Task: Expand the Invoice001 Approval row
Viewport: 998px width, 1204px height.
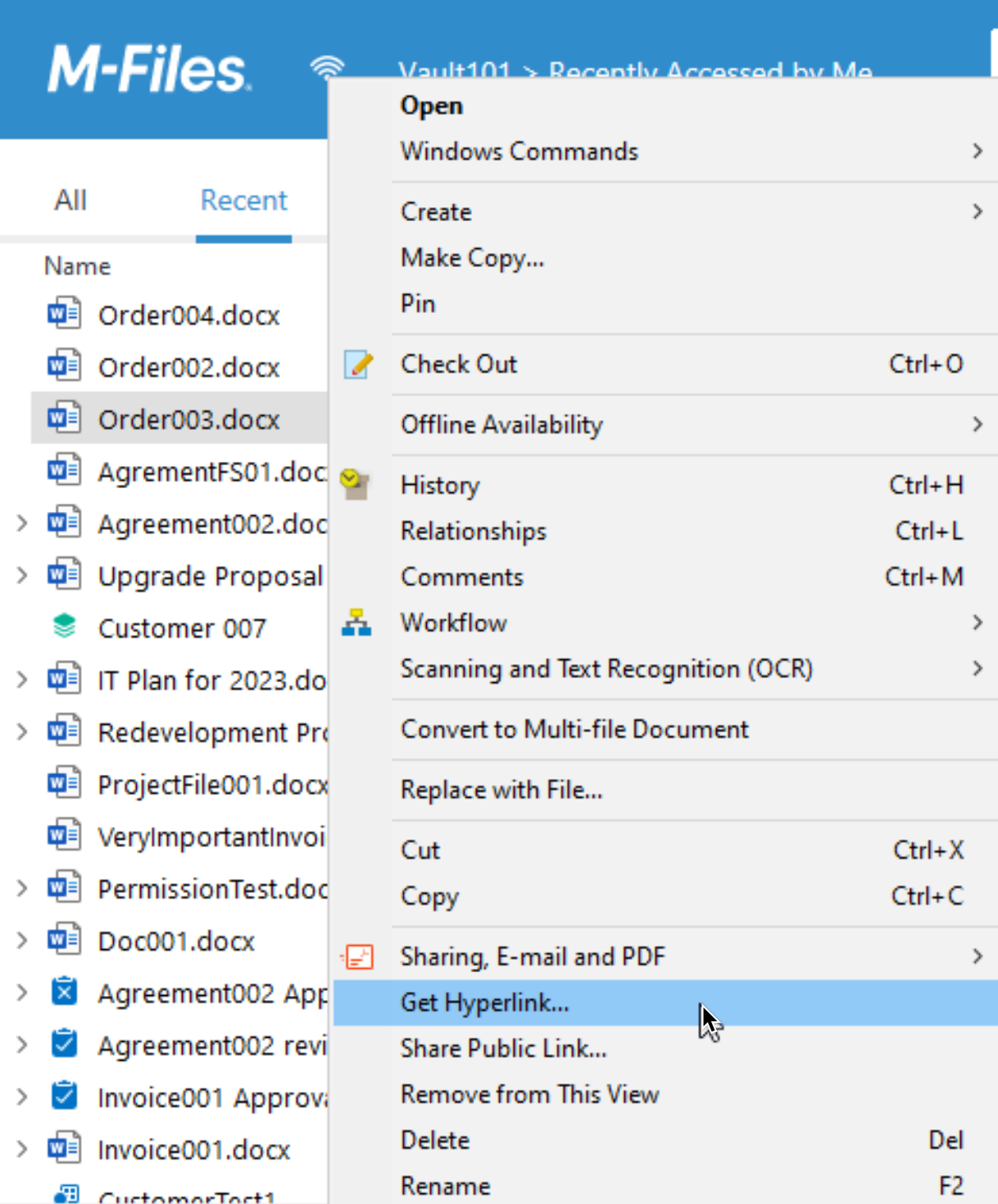Action: (22, 1096)
